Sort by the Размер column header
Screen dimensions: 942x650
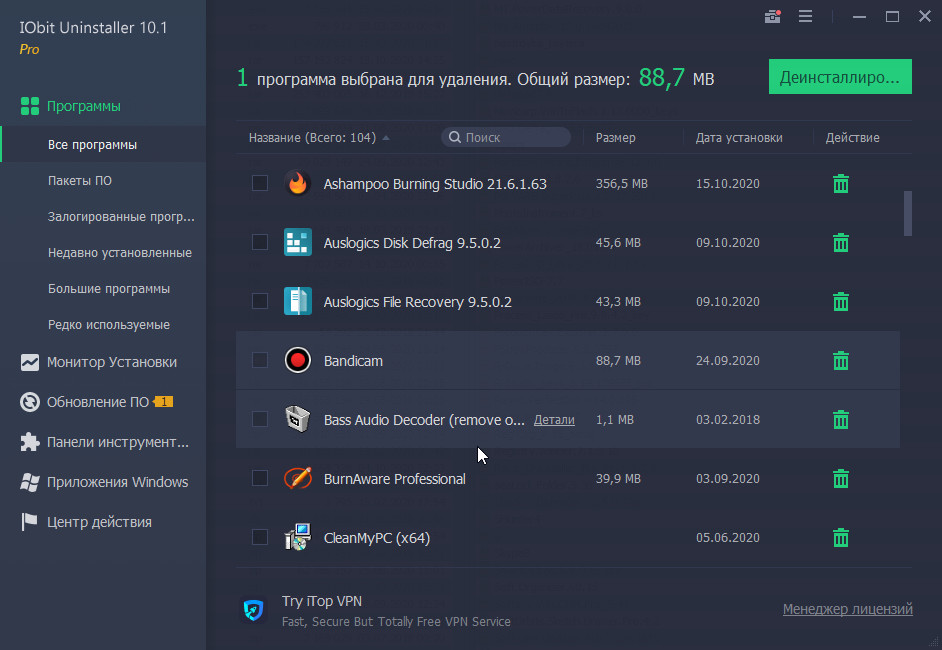(x=615, y=138)
